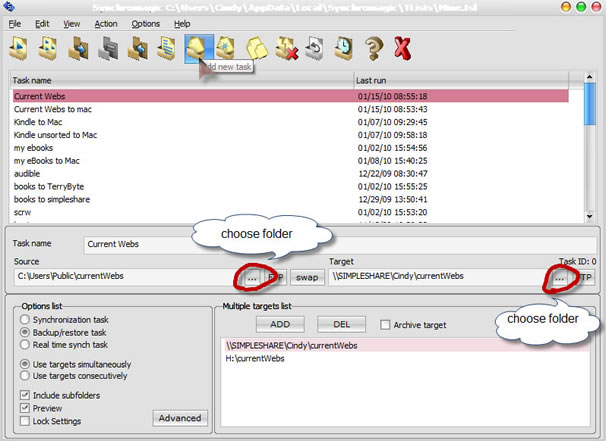Click the FTP button next to the Source field
The width and height of the screenshot is (606, 441).
[x=276, y=278]
